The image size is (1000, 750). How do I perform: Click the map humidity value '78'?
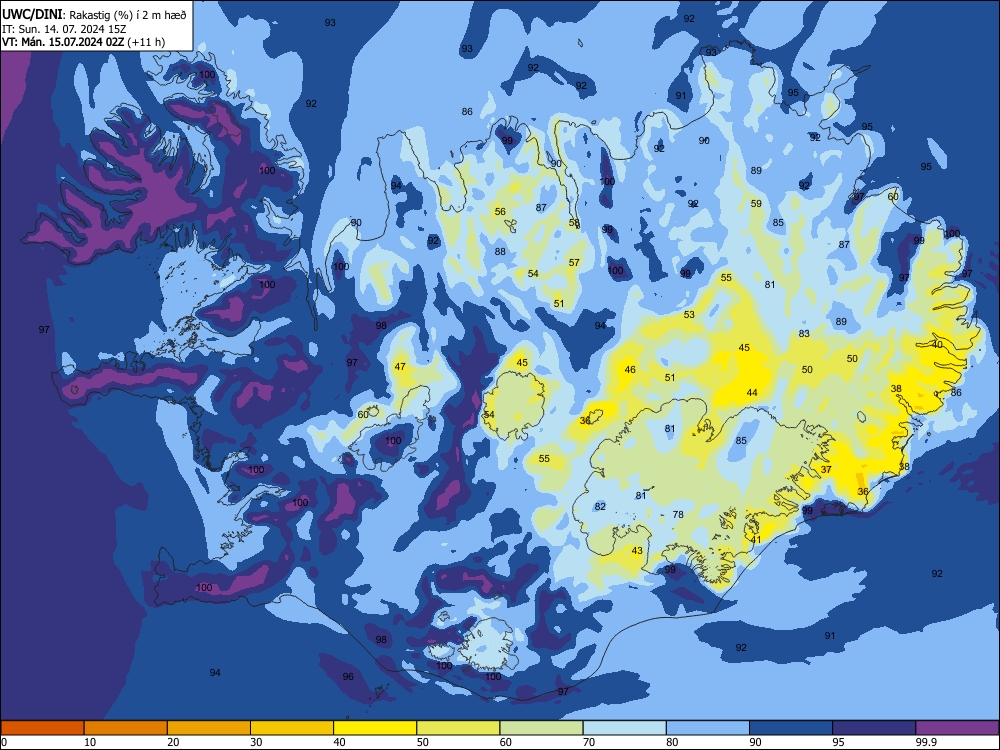(678, 515)
